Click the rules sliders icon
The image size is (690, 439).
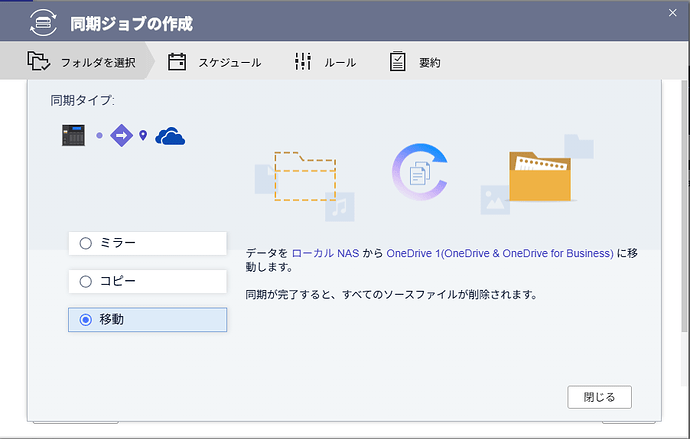303,62
